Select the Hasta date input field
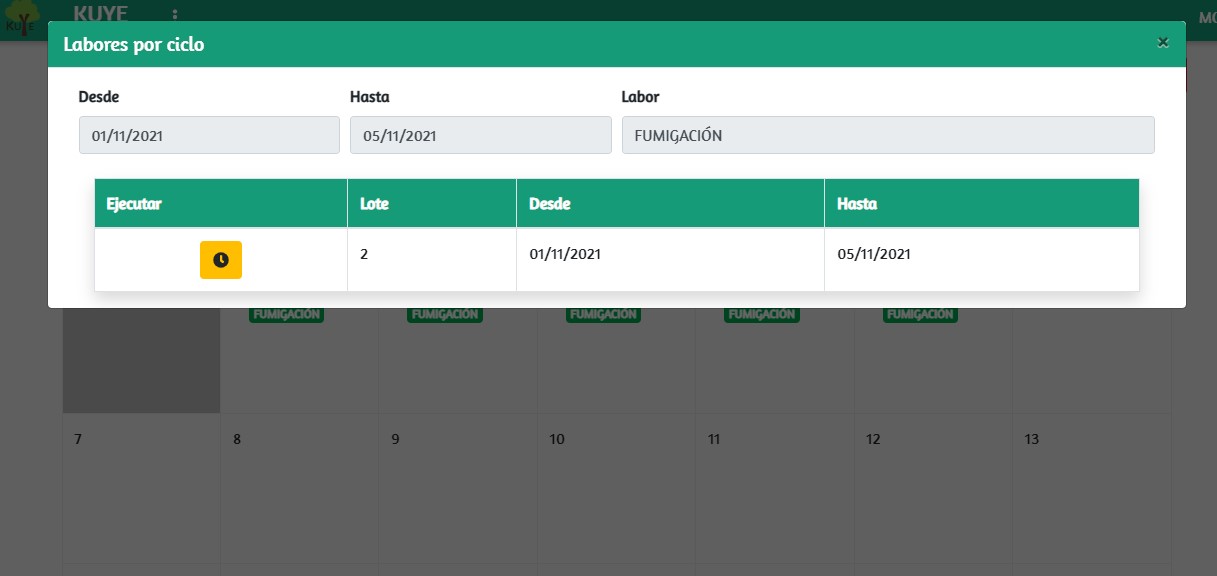The width and height of the screenshot is (1217, 576). (x=480, y=135)
